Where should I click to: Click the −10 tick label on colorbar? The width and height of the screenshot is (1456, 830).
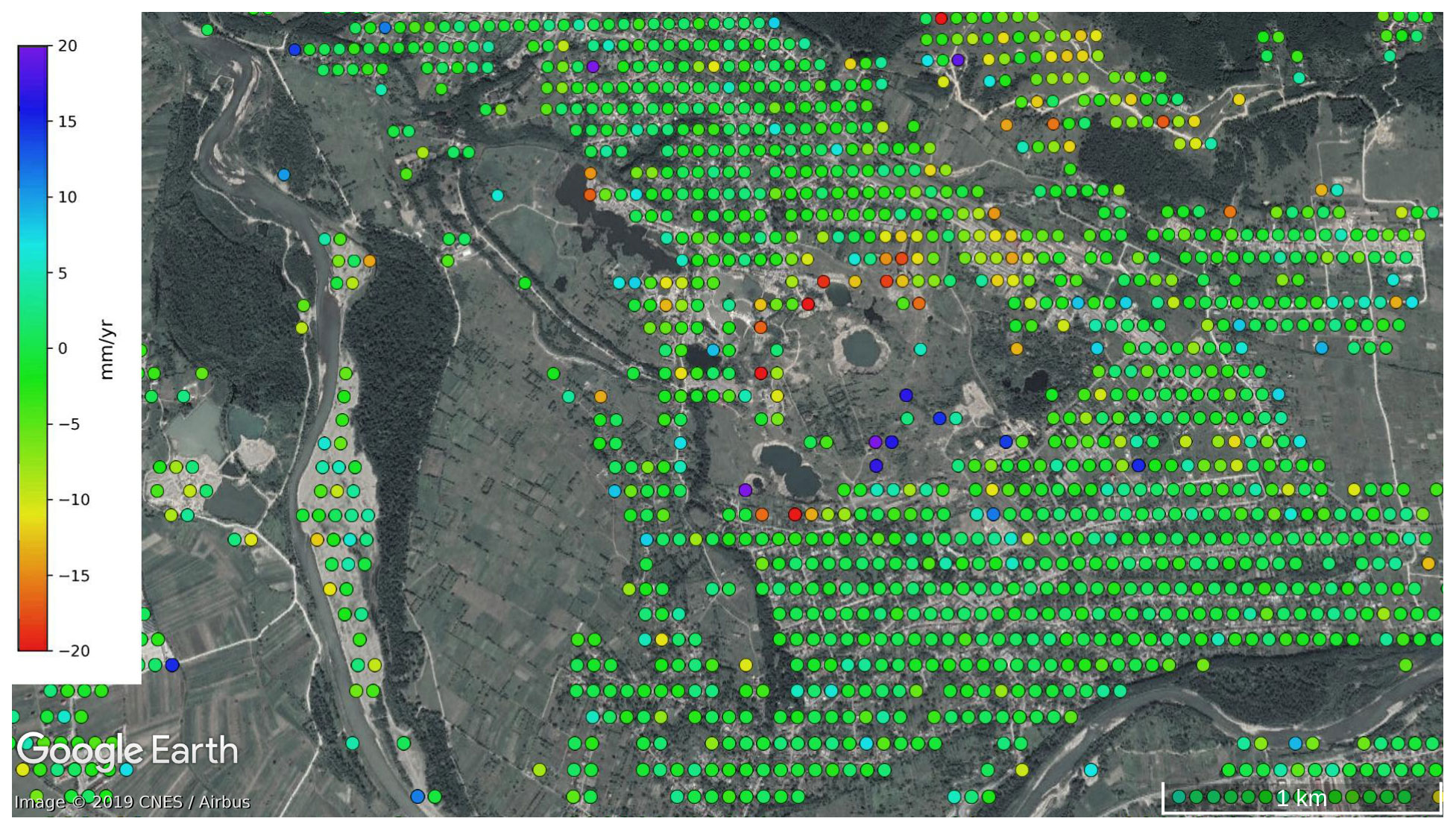coord(73,500)
